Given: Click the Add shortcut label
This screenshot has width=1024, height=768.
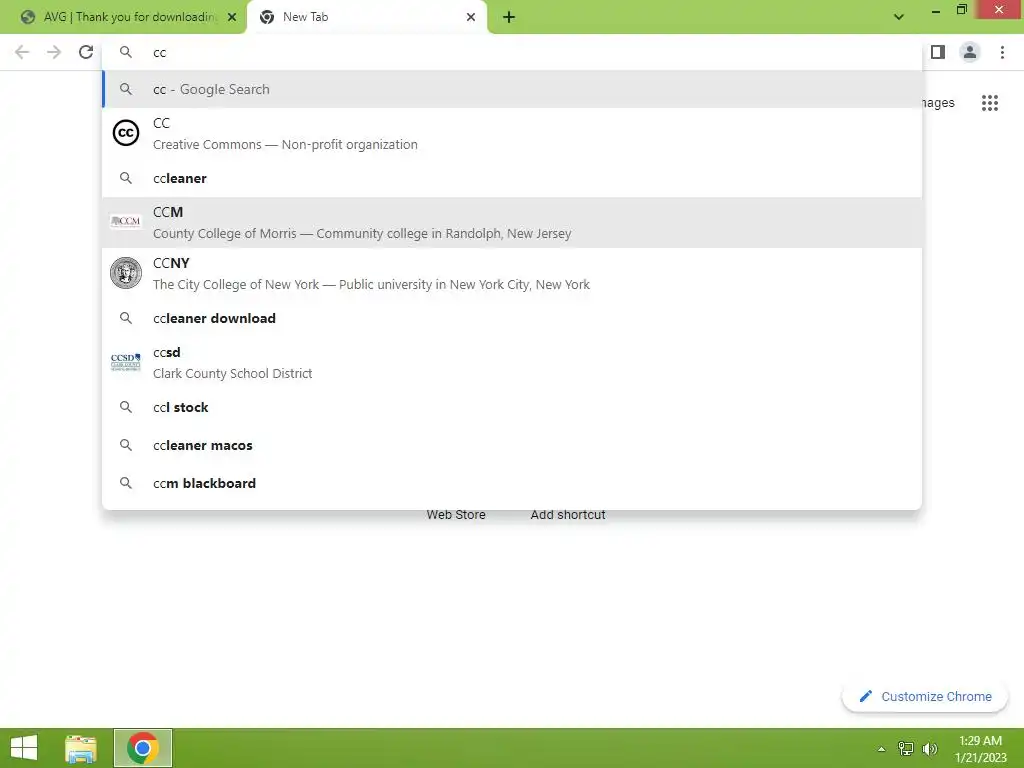Looking at the screenshot, I should [568, 515].
